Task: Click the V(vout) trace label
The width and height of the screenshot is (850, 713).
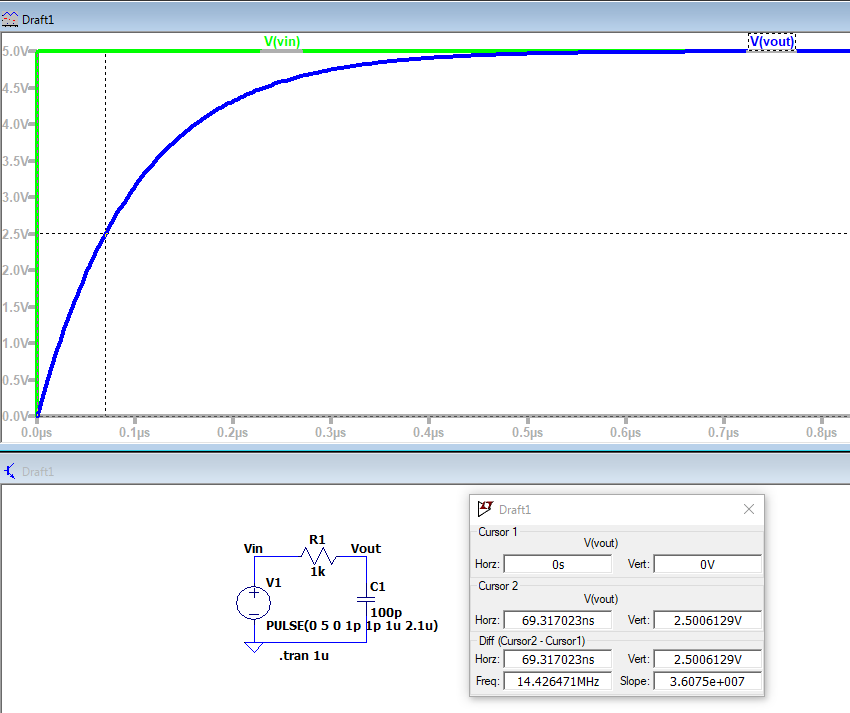Action: (x=771, y=42)
